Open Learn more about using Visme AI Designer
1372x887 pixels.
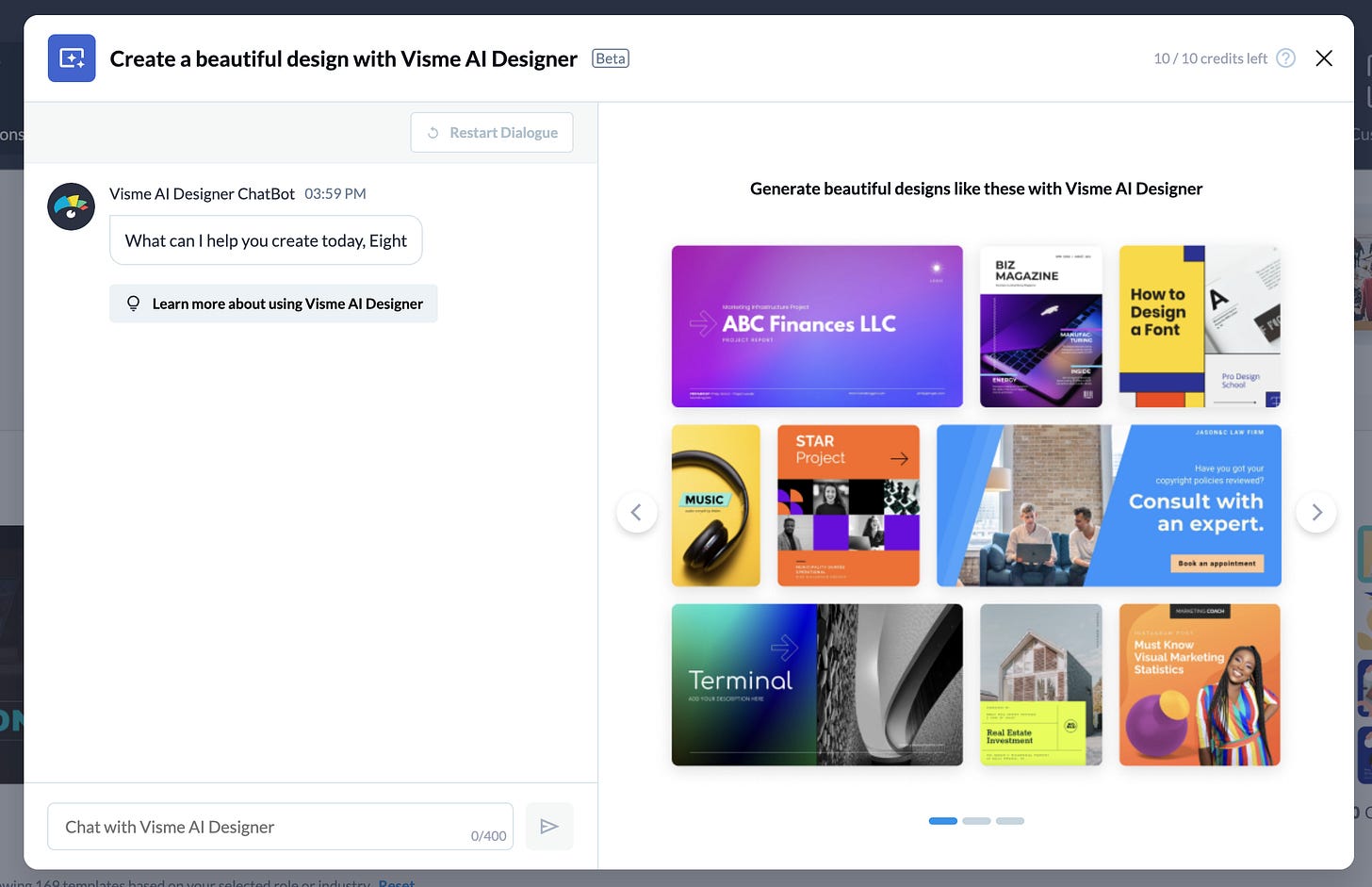pyautogui.click(x=273, y=304)
